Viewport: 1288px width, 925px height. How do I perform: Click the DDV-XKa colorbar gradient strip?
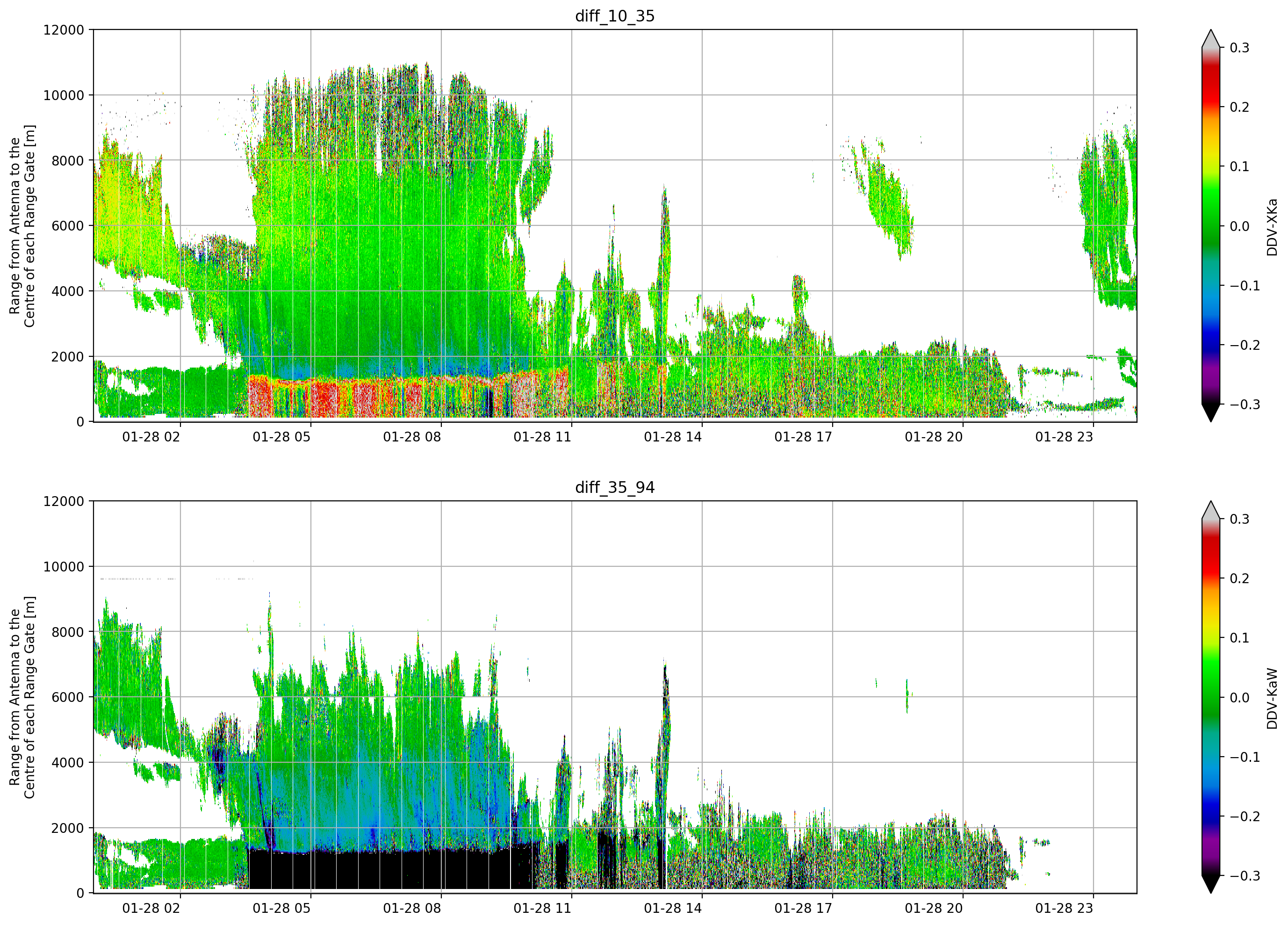click(1211, 225)
